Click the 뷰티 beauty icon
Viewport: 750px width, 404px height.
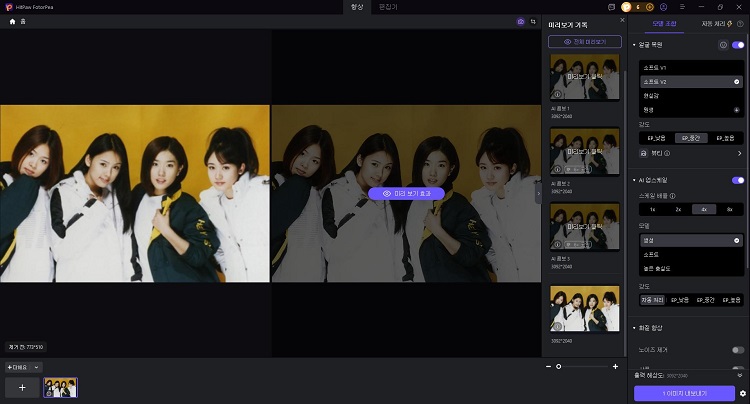tap(644, 153)
